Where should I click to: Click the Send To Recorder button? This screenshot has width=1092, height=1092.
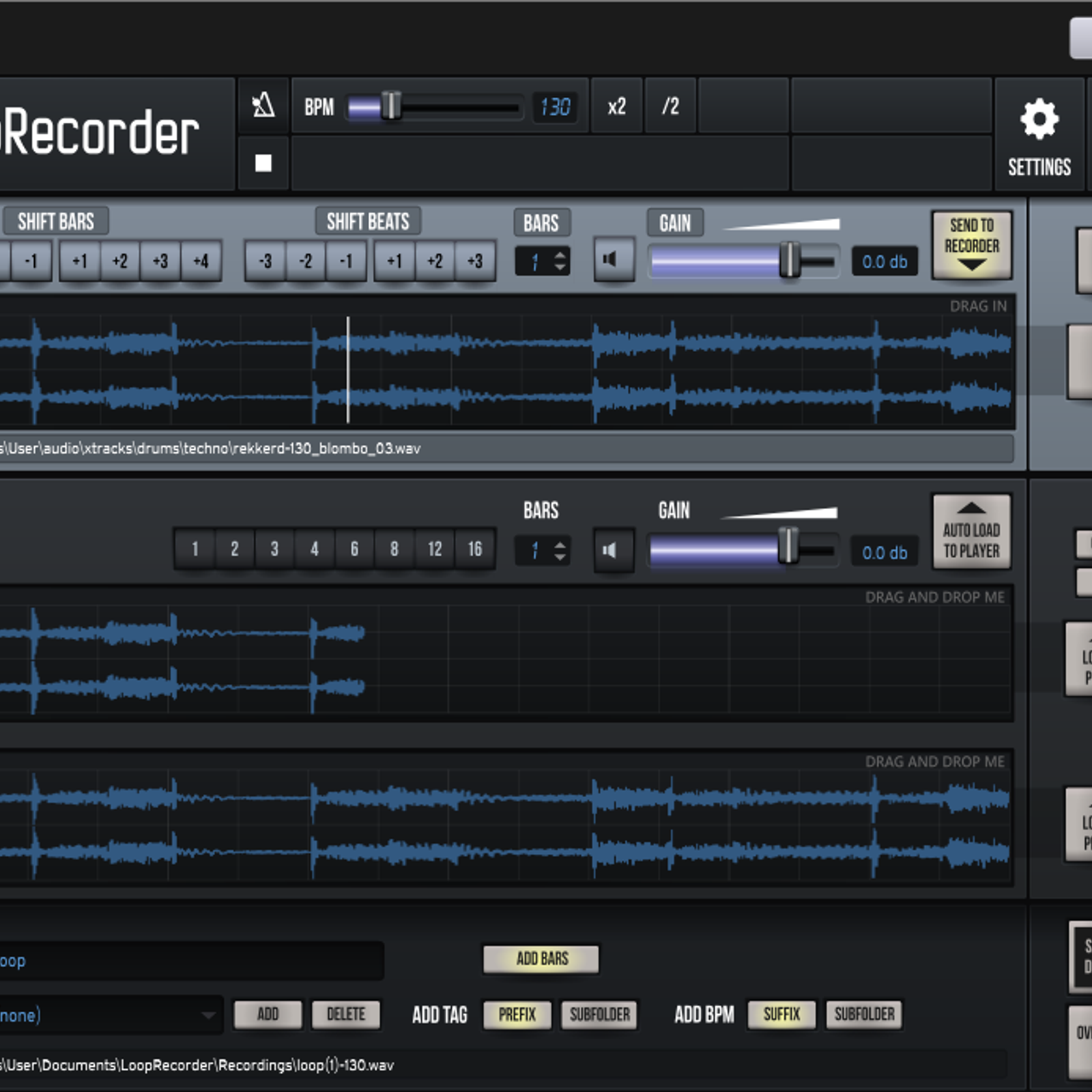click(971, 246)
